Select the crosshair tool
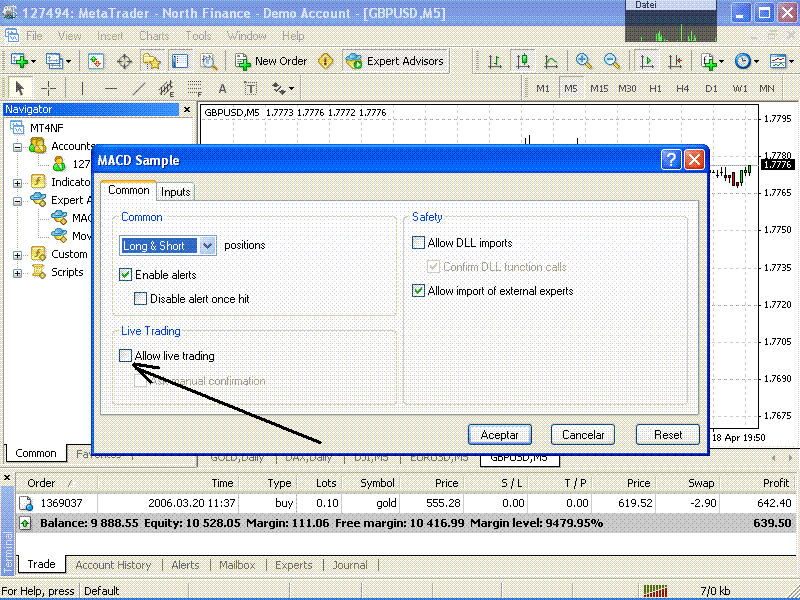The height and width of the screenshot is (600, 800). tap(48, 88)
